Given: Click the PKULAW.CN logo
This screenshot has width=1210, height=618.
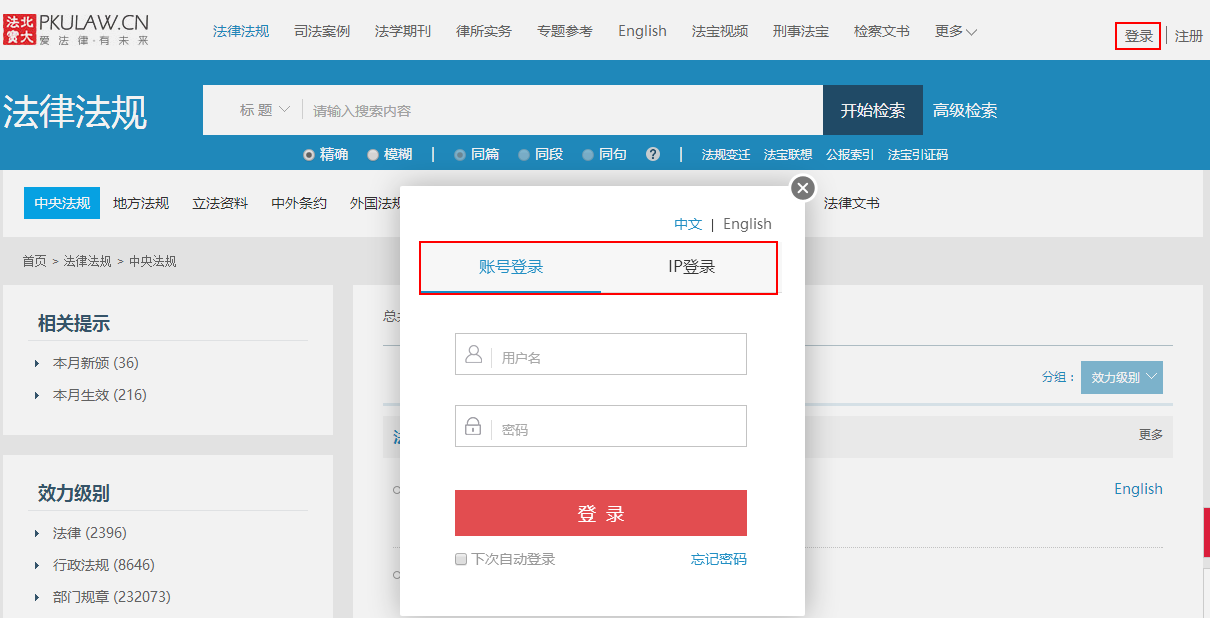Looking at the screenshot, I should click(x=76, y=30).
